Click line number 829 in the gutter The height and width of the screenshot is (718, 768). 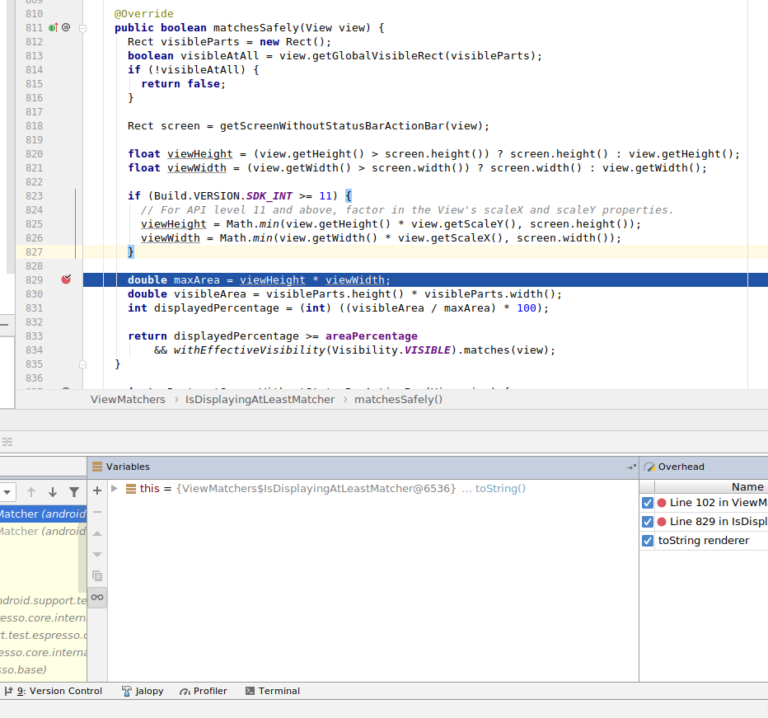pyautogui.click(x=34, y=280)
